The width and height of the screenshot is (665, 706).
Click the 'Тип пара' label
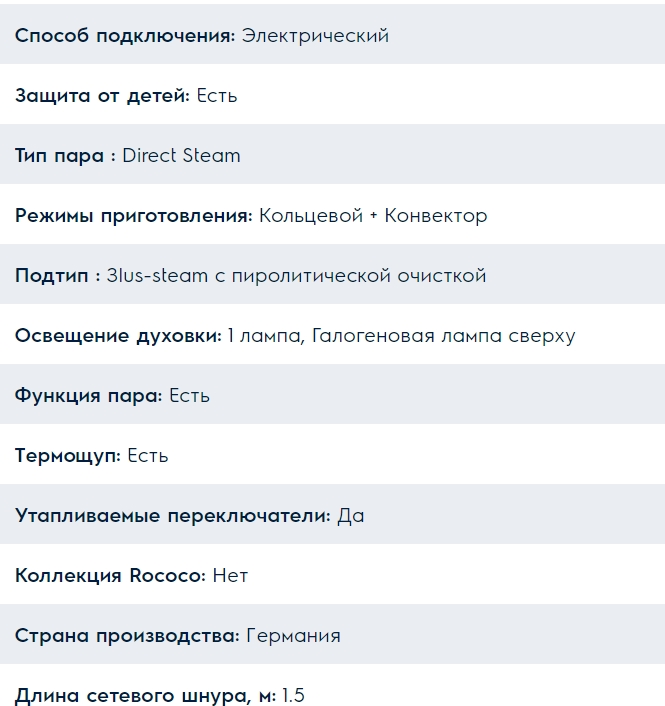[65, 156]
